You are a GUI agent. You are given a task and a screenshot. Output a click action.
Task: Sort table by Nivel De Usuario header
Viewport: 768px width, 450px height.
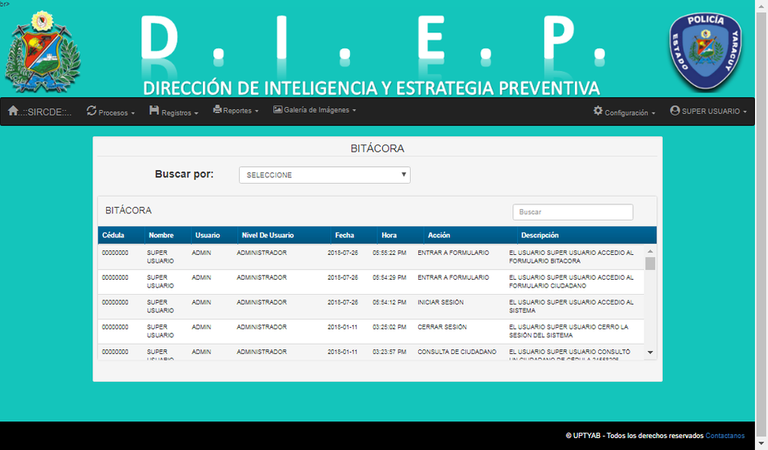[267, 235]
